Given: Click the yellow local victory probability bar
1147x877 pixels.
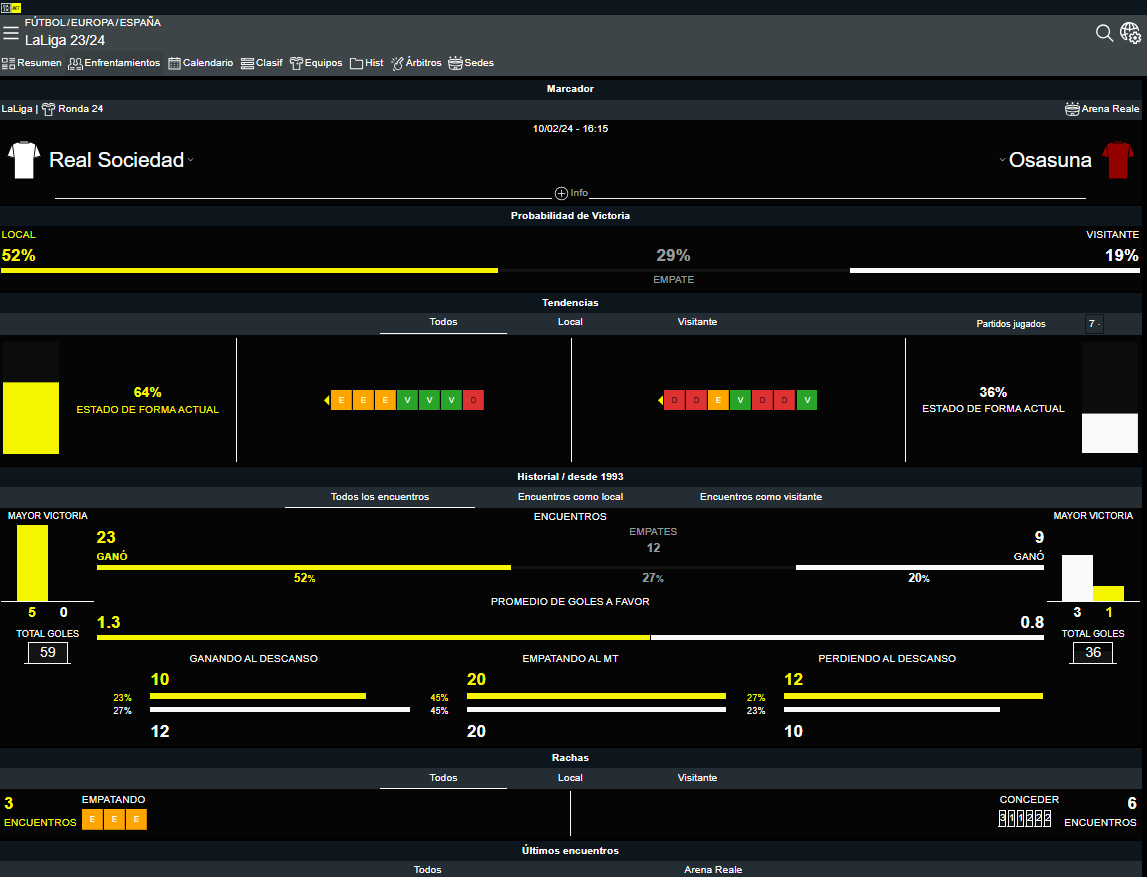Looking at the screenshot, I should (249, 270).
